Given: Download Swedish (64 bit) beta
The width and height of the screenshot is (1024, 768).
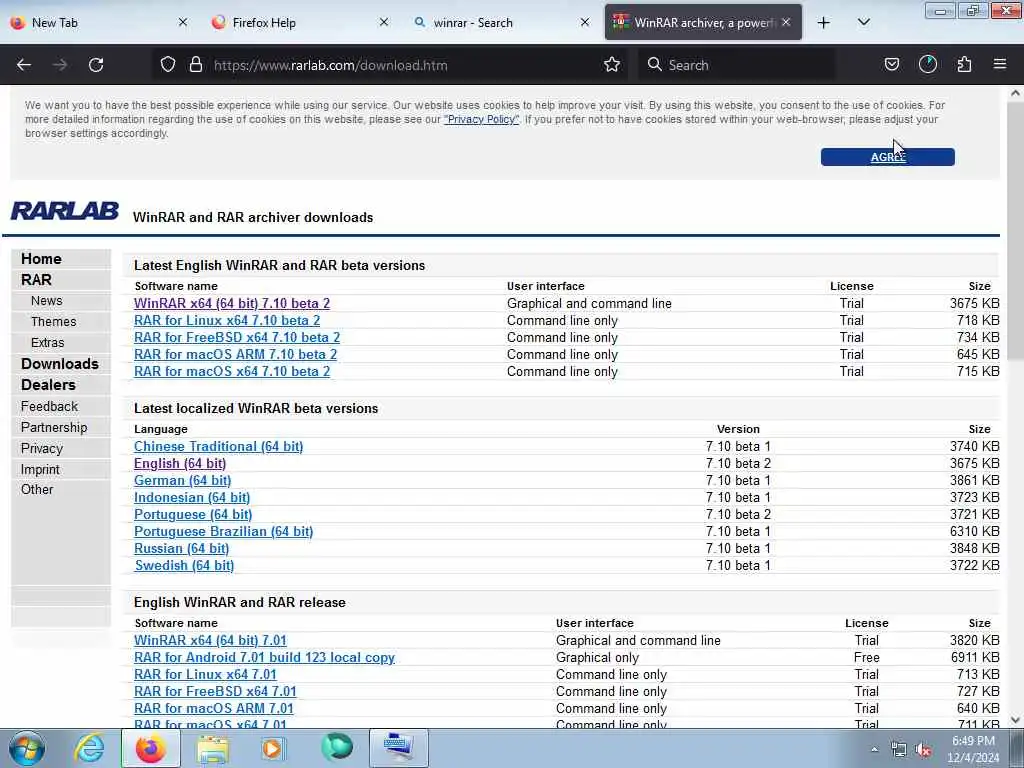Looking at the screenshot, I should 184,566.
